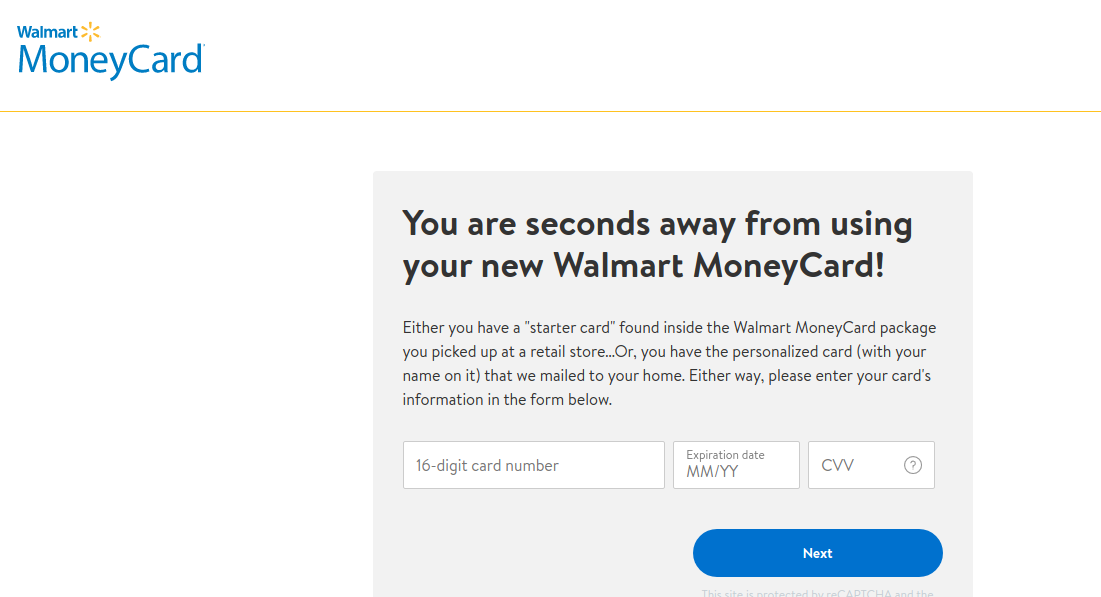
Task: Focus the CVV entry field
Action: [860, 464]
